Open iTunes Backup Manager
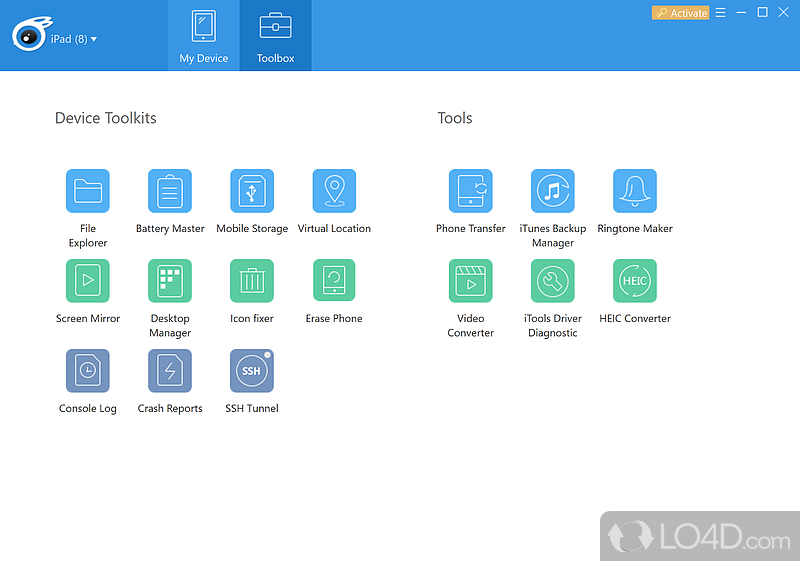800x561 pixels. pos(553,191)
